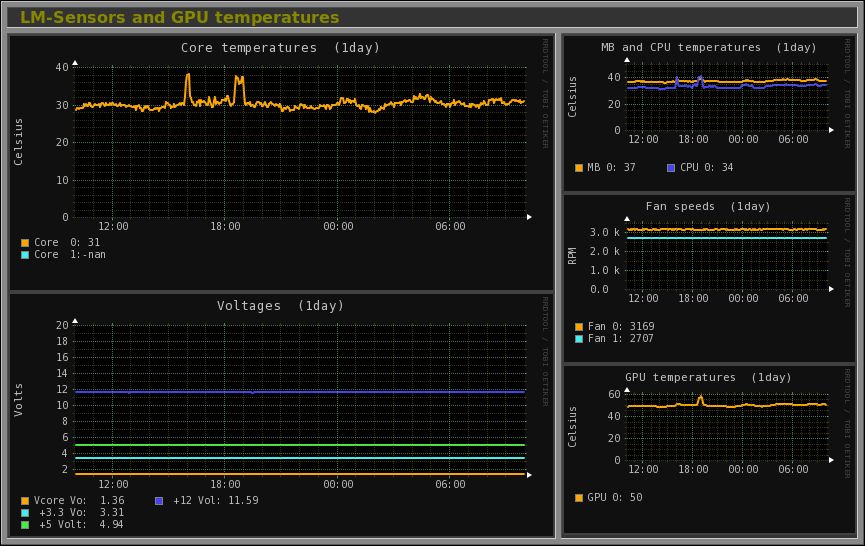The image size is (865, 546).
Task: Click the cyan +3.3 Volt legend swatch
Action: [25, 513]
